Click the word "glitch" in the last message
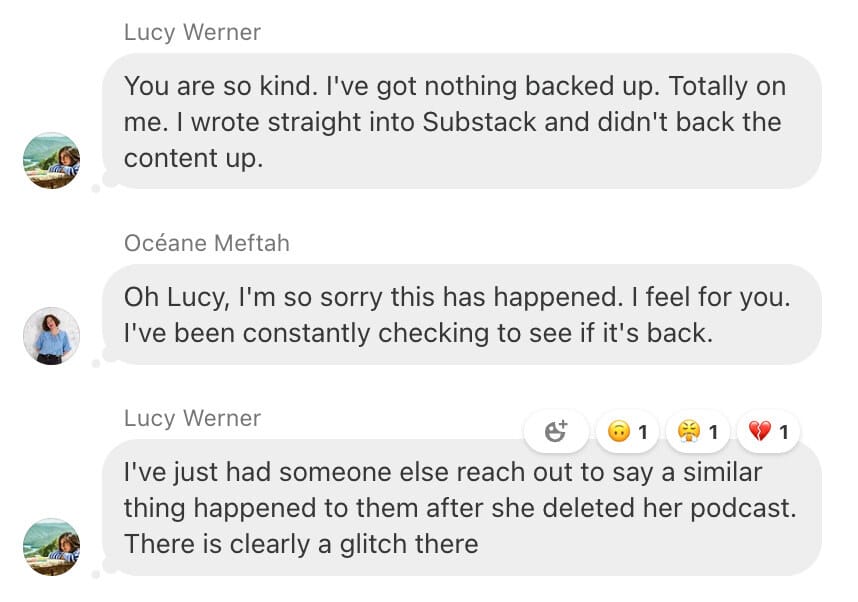The width and height of the screenshot is (858, 602). (x=373, y=545)
